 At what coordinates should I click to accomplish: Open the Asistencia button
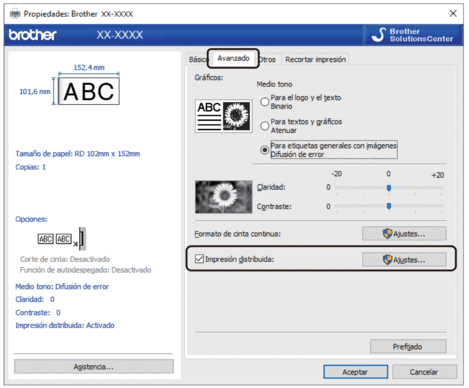(x=94, y=367)
